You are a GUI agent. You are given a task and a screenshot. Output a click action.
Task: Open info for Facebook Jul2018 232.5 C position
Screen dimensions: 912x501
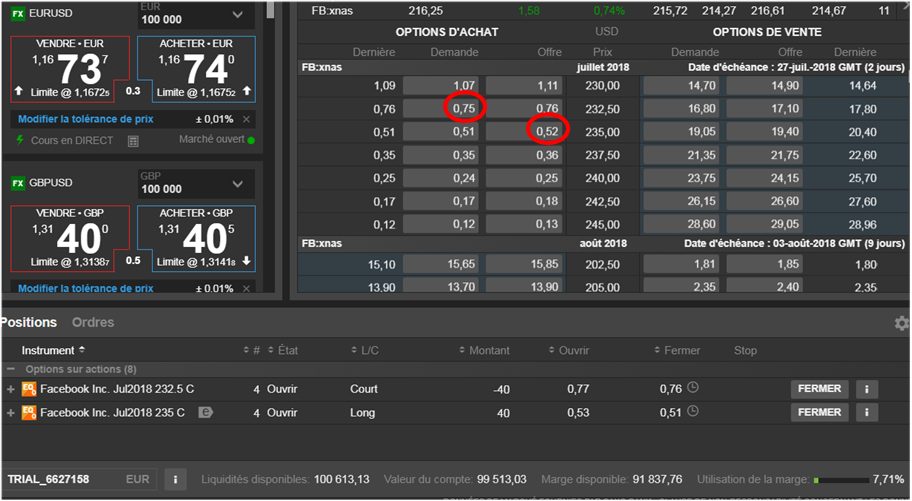[867, 389]
